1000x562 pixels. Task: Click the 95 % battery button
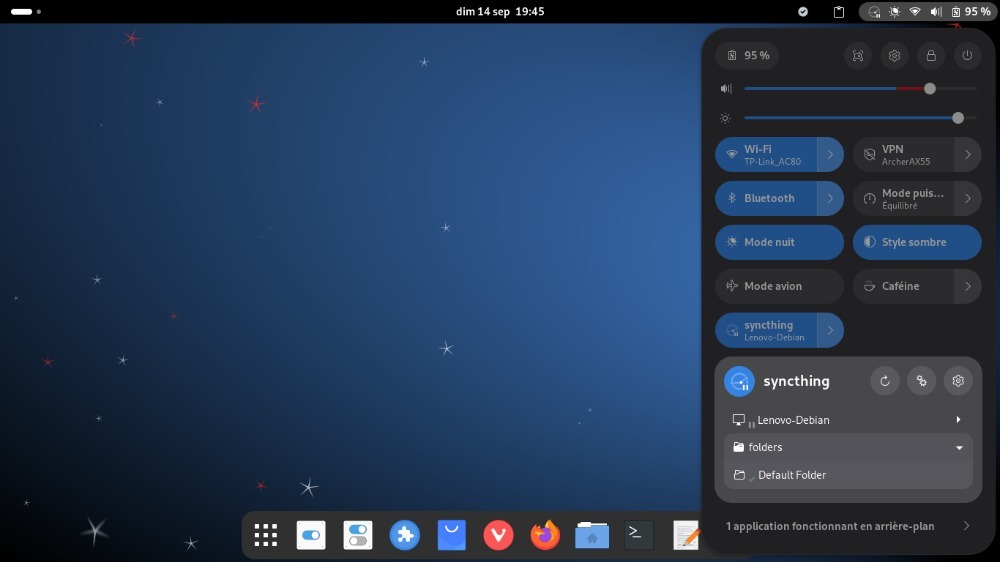[x=748, y=56]
